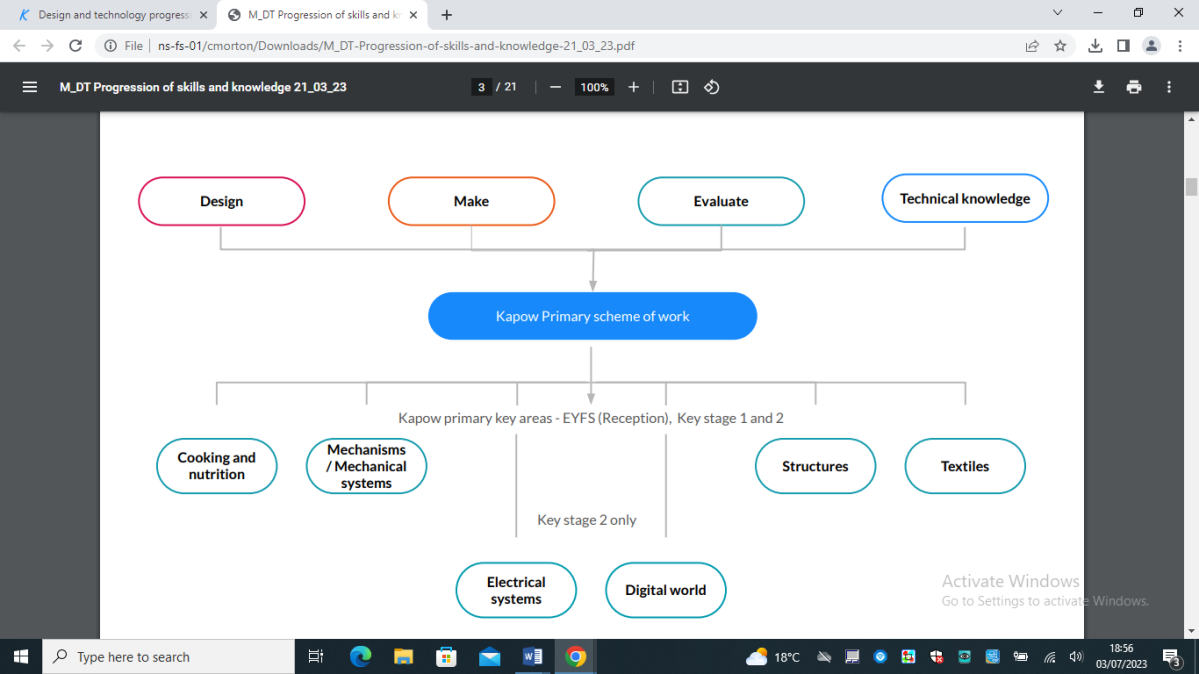Screen dimensions: 1199x674
Task: Download the PDF file
Action: (x=1099, y=87)
